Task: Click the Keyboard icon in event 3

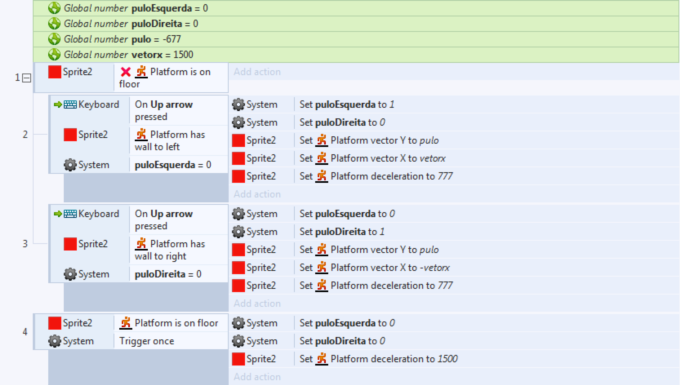Action: [70, 214]
